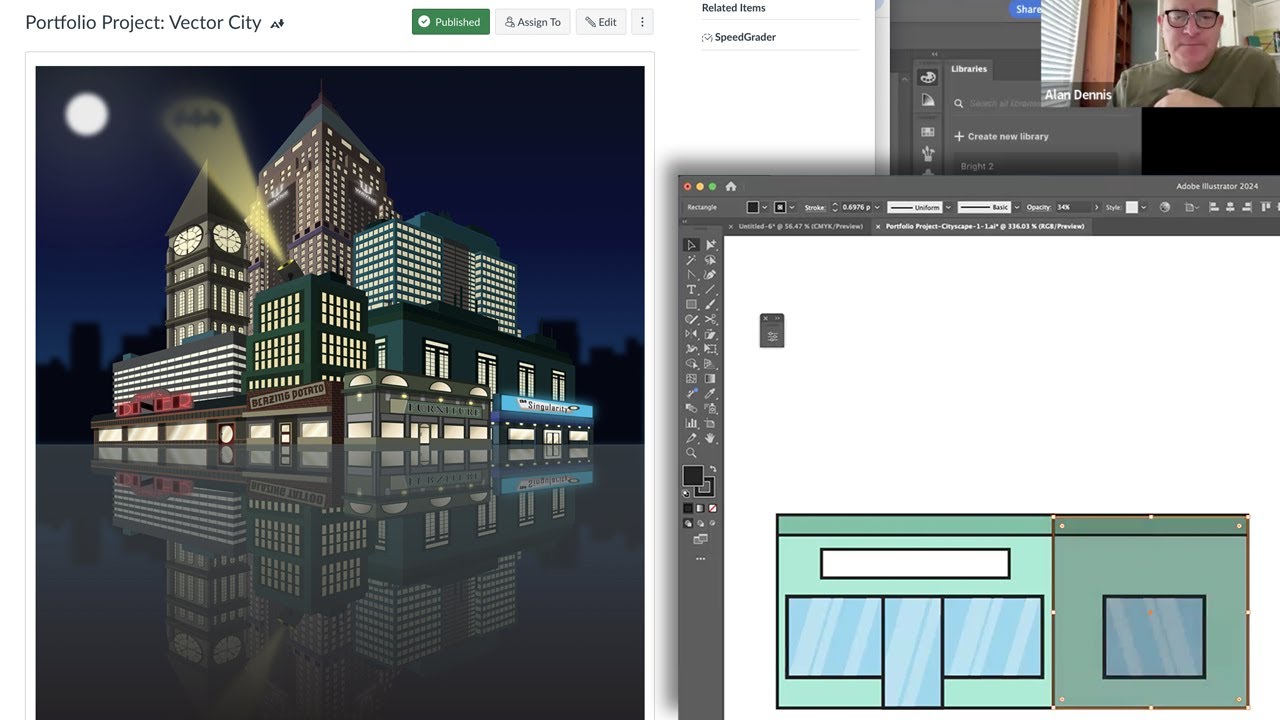Viewport: 1280px width, 720px height.
Task: Select the Line Segment tool
Action: [x=711, y=290]
